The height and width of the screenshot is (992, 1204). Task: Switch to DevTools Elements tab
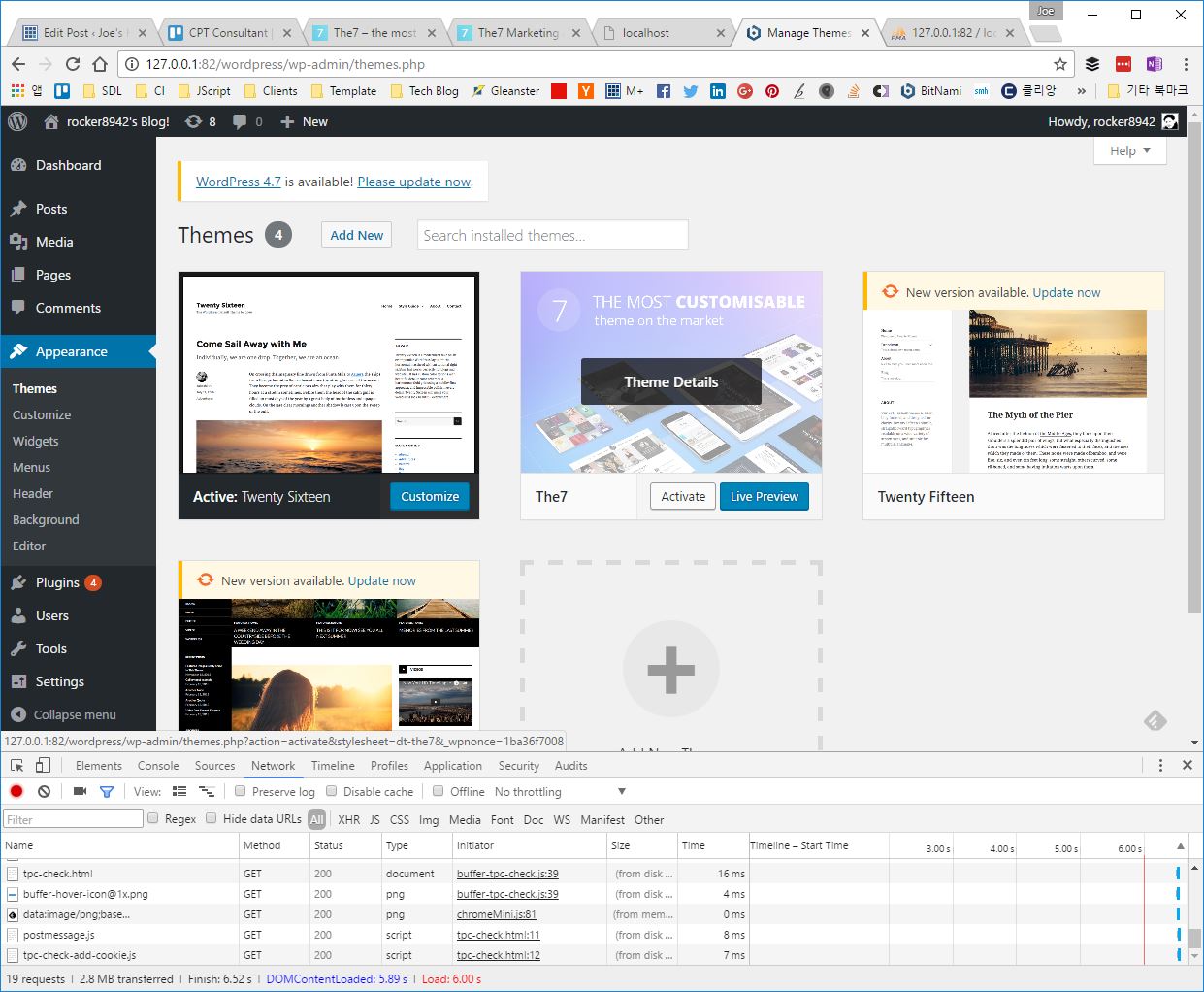(99, 765)
